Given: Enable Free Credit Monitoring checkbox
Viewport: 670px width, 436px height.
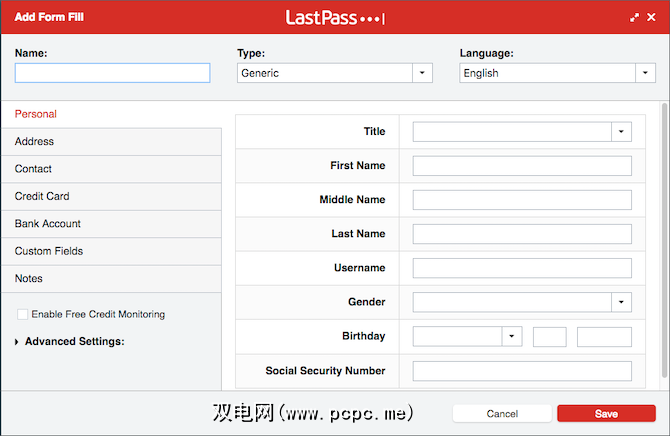Looking at the screenshot, I should [23, 314].
